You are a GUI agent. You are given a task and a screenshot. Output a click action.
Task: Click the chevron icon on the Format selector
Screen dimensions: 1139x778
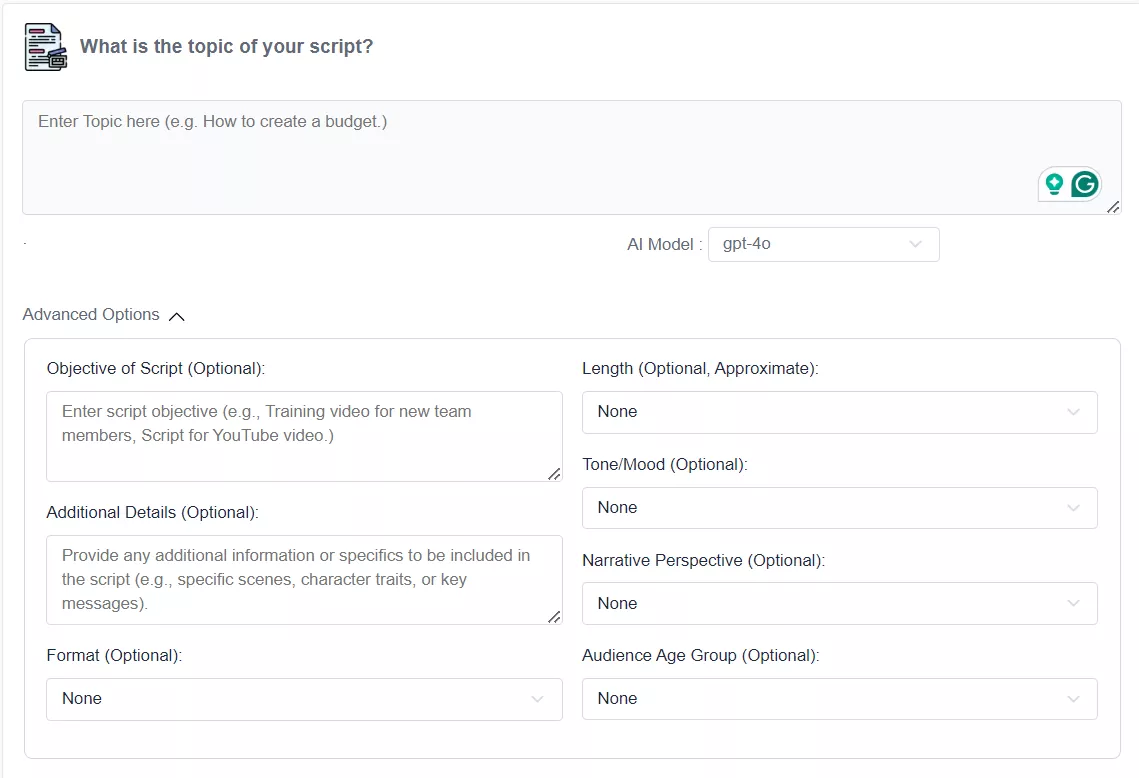(538, 699)
